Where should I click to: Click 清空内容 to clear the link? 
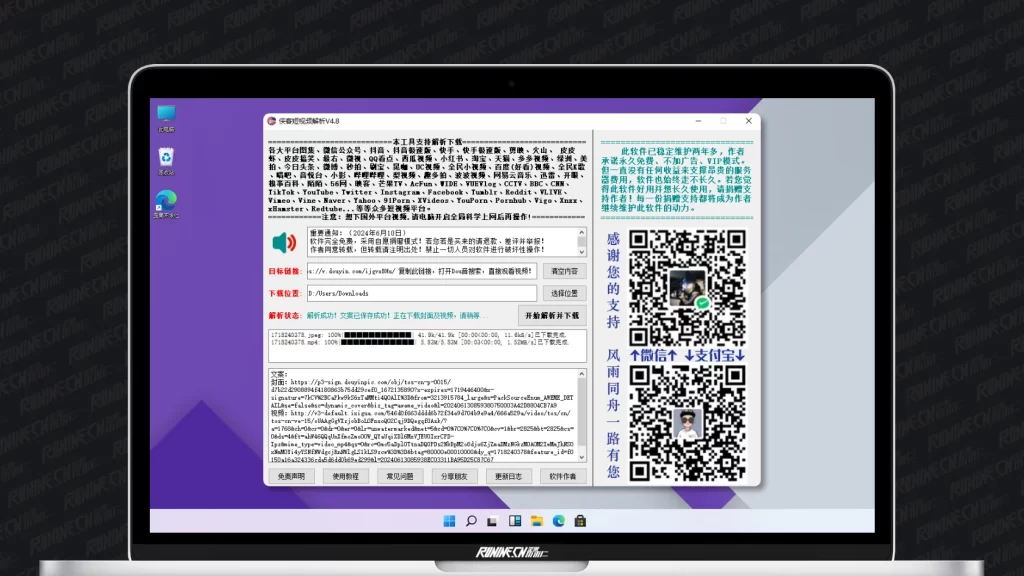pyautogui.click(x=564, y=271)
